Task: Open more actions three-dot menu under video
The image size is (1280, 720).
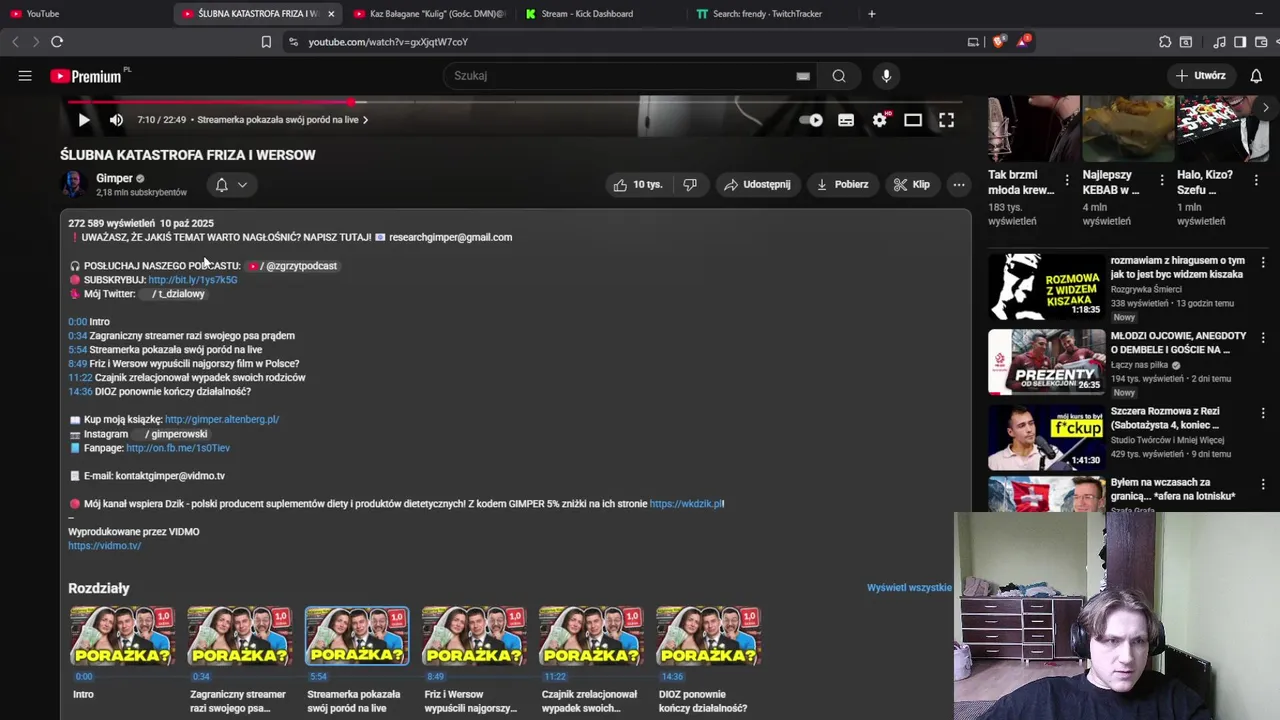Action: click(x=959, y=184)
